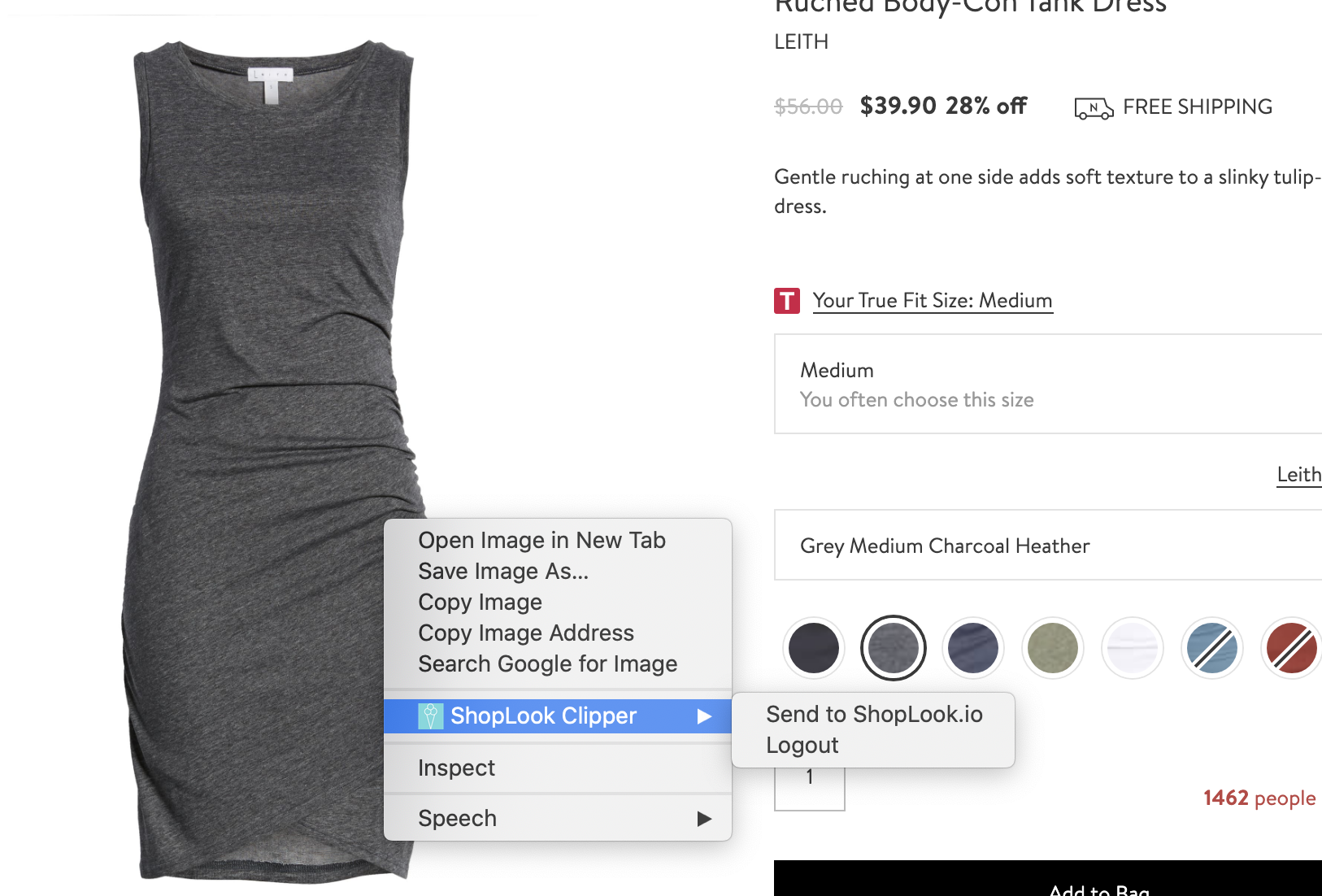Click the quantity input field
Image resolution: width=1322 pixels, height=896 pixels.
[x=809, y=787]
